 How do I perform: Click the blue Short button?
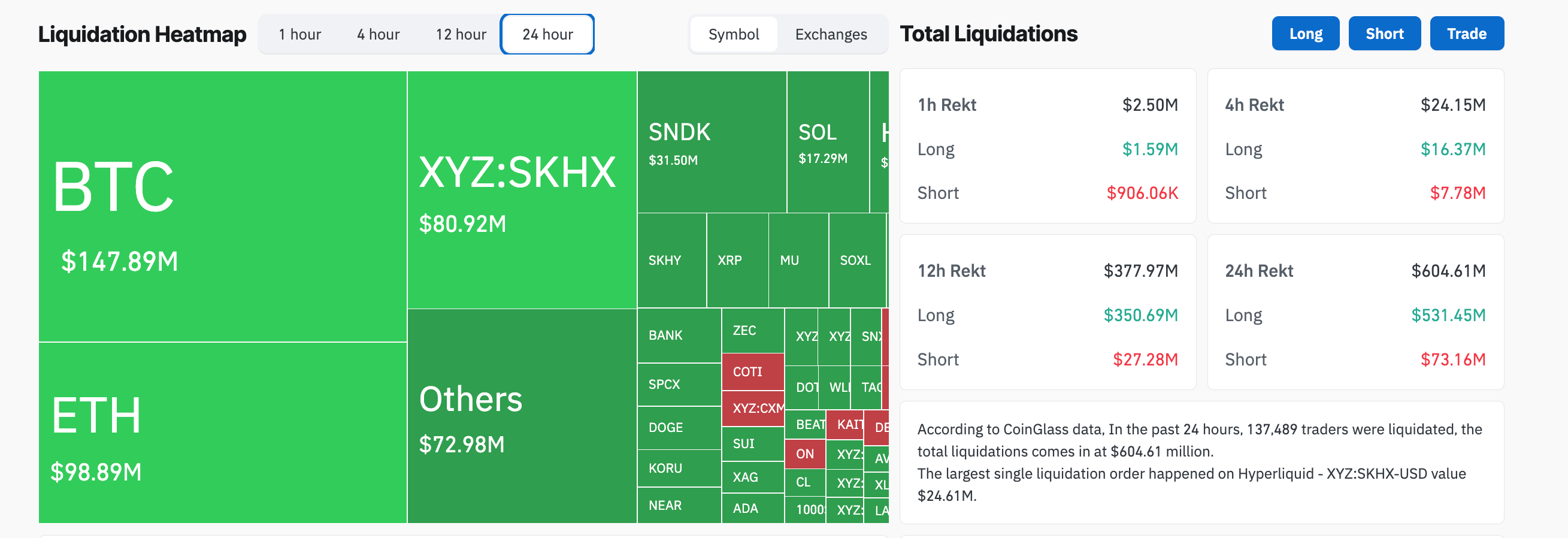(x=1384, y=34)
